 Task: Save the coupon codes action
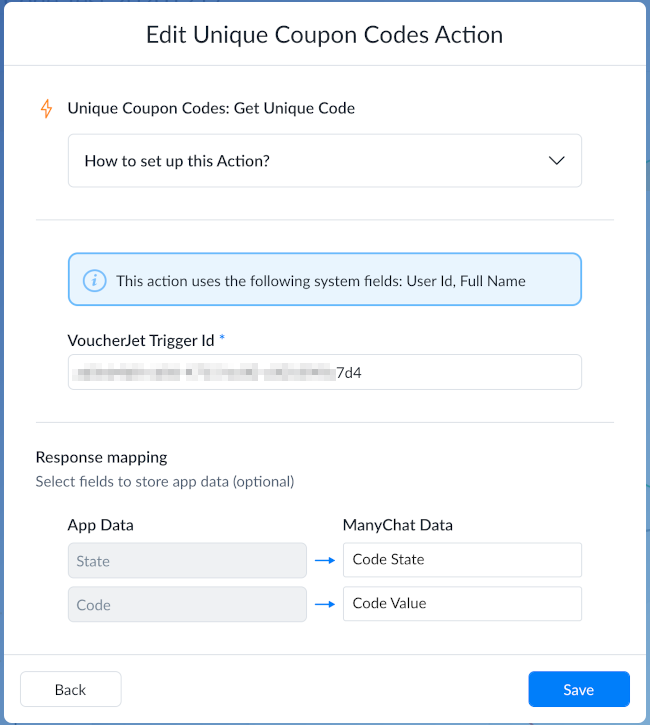(x=579, y=689)
